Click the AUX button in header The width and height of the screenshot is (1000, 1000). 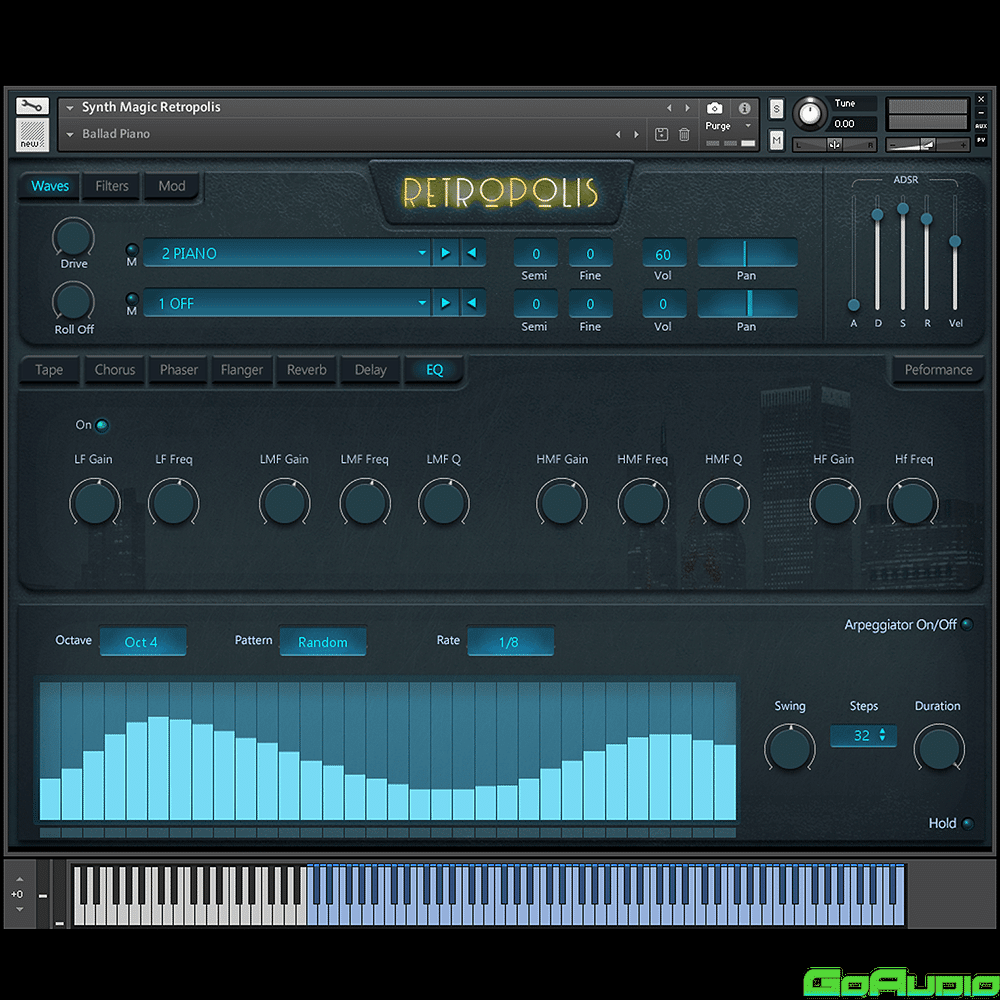click(x=981, y=126)
